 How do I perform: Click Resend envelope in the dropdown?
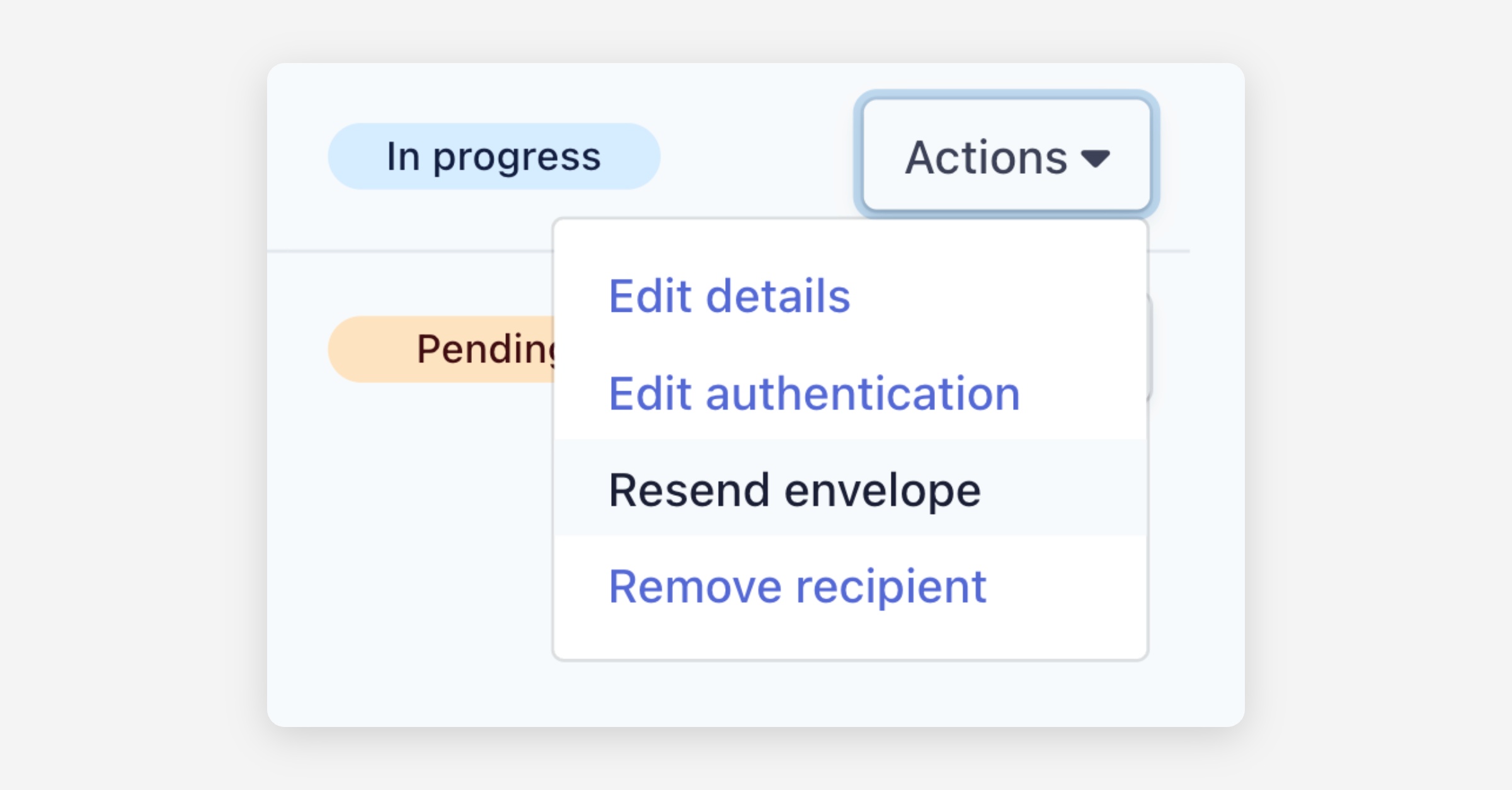794,490
